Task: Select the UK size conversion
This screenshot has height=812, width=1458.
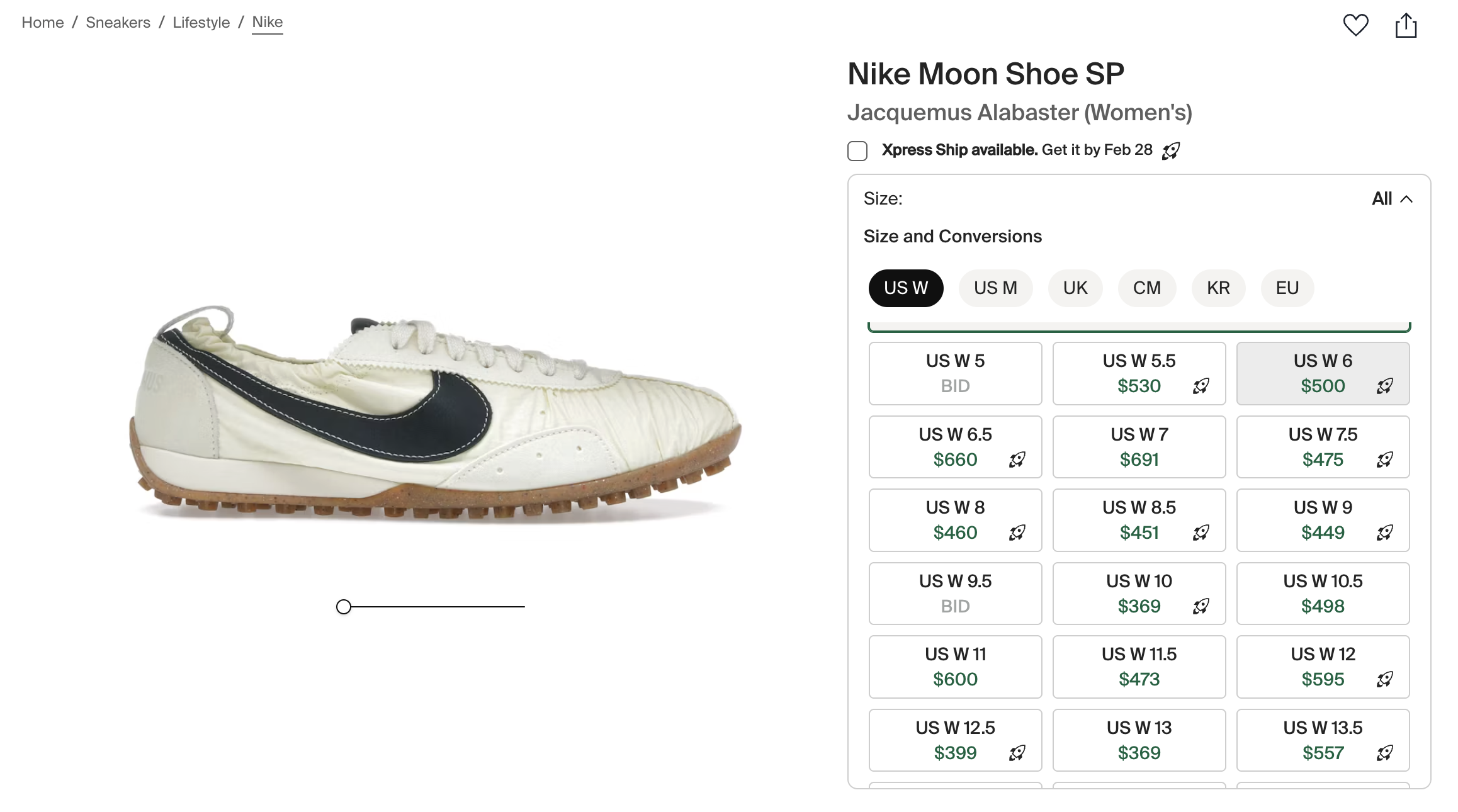Action: (x=1075, y=288)
